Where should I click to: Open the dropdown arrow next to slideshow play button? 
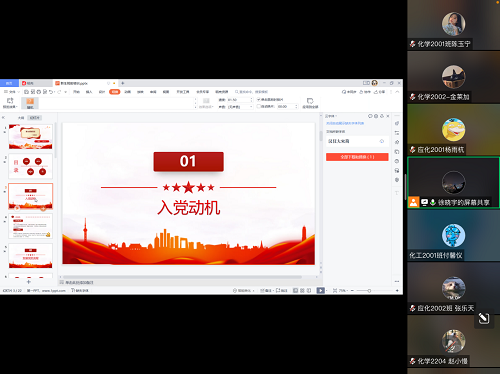[x=326, y=291]
